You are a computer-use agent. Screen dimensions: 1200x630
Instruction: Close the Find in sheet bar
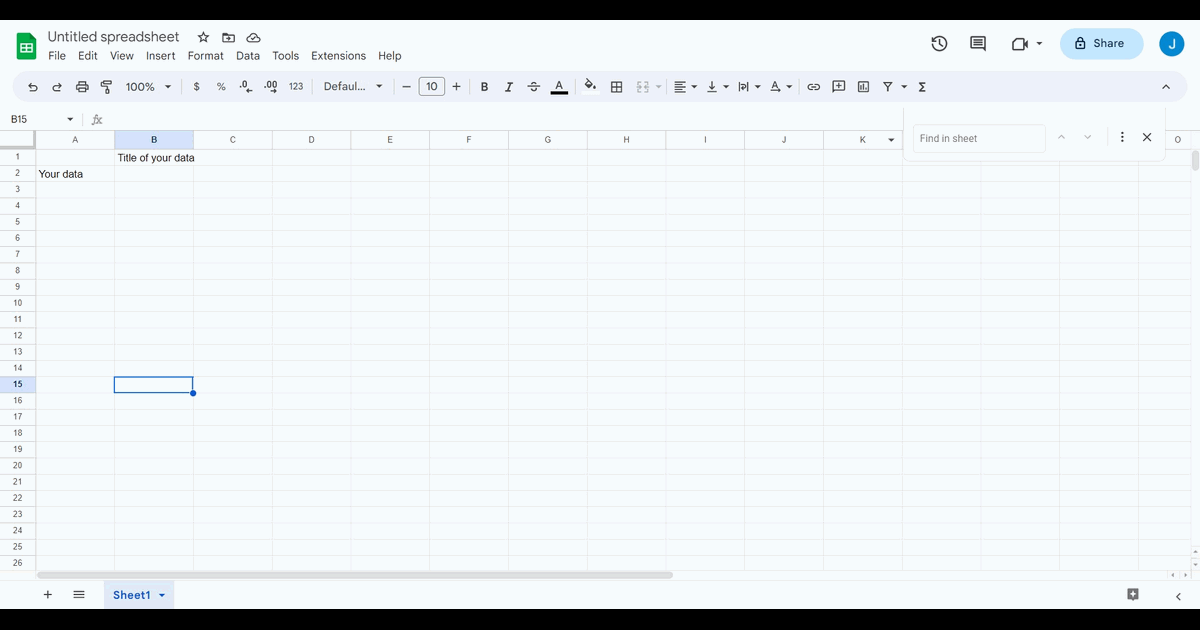[1147, 138]
